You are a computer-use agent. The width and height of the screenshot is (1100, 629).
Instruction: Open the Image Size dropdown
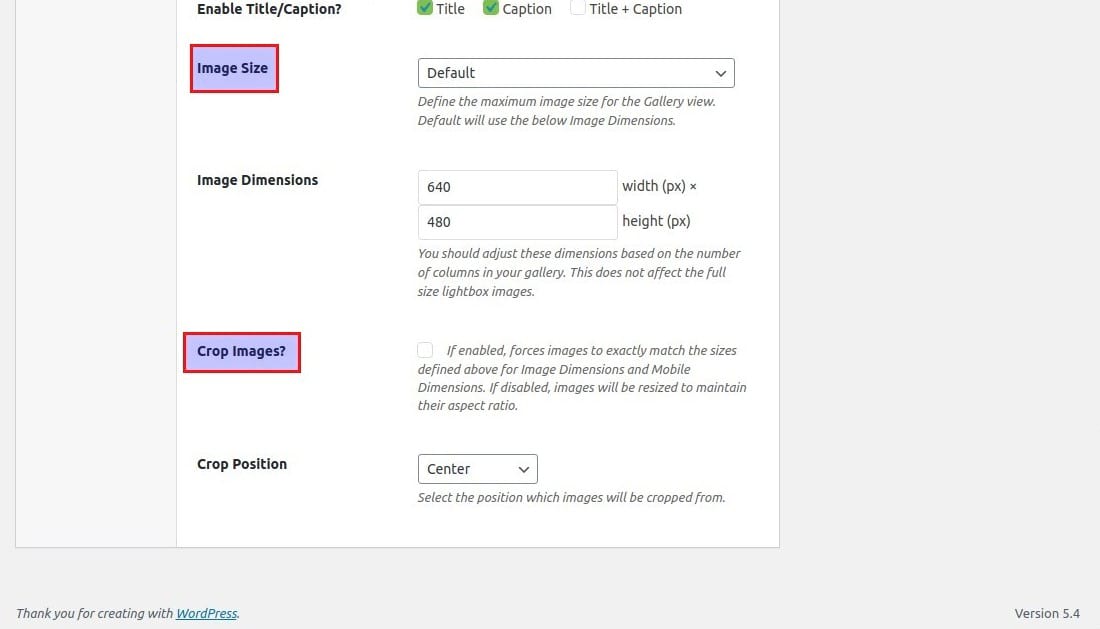click(576, 73)
